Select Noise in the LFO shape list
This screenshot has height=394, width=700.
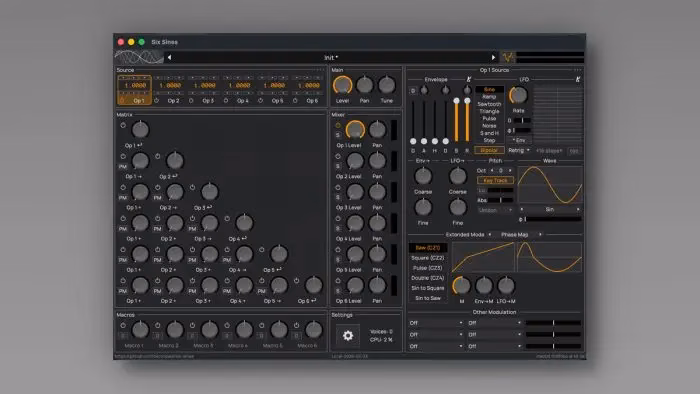489,126
